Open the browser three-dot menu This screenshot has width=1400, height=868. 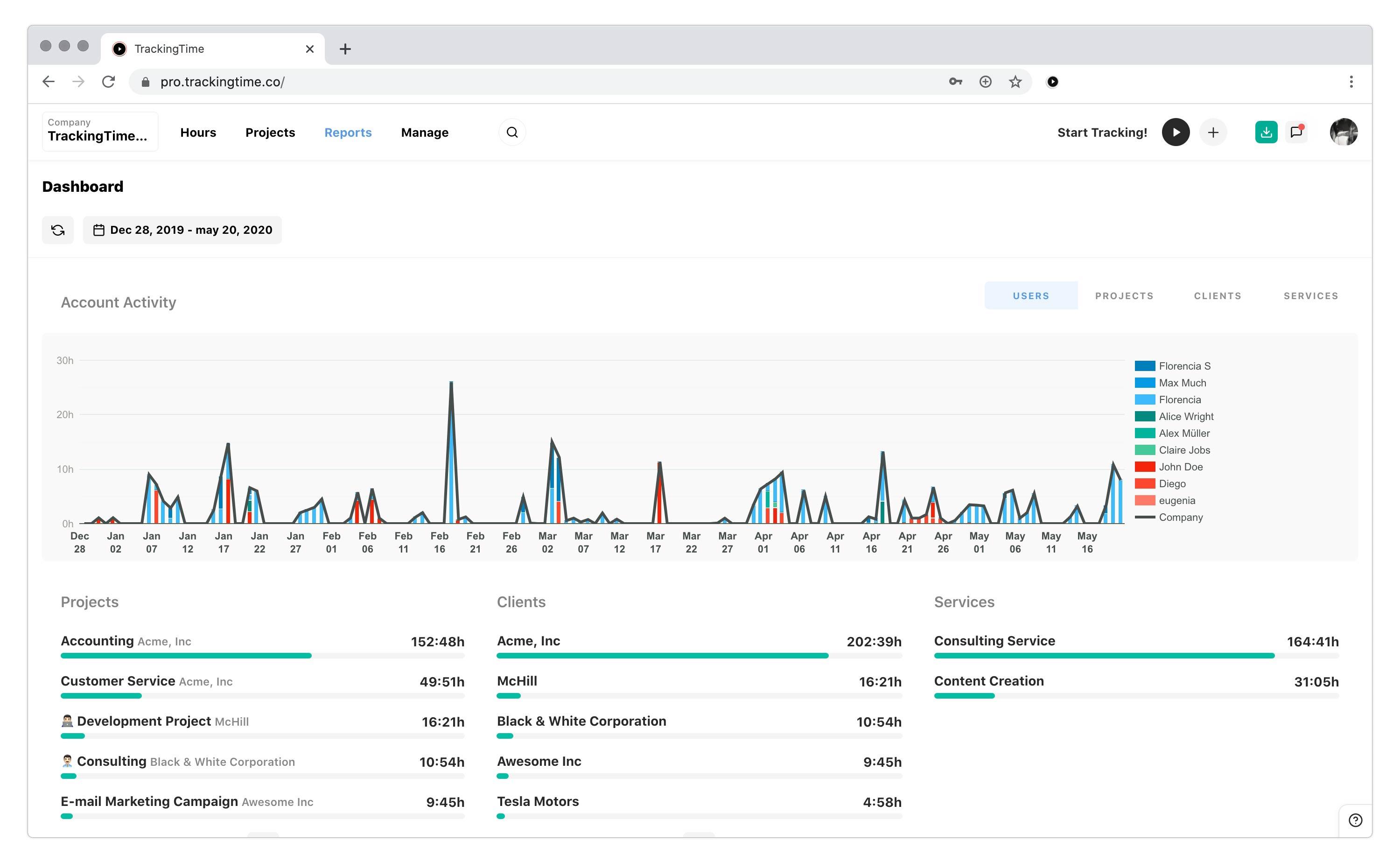1351,82
